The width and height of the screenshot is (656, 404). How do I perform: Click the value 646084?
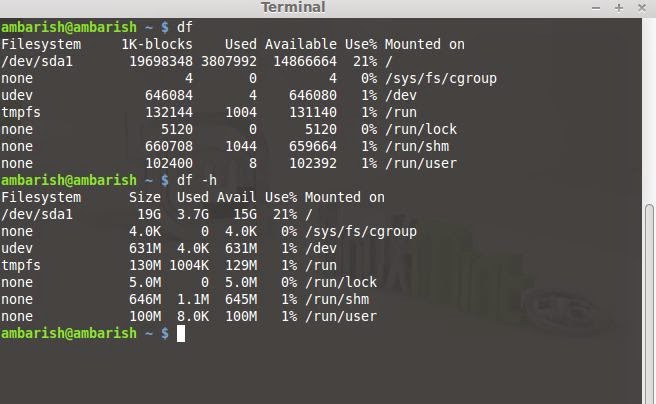pos(169,95)
